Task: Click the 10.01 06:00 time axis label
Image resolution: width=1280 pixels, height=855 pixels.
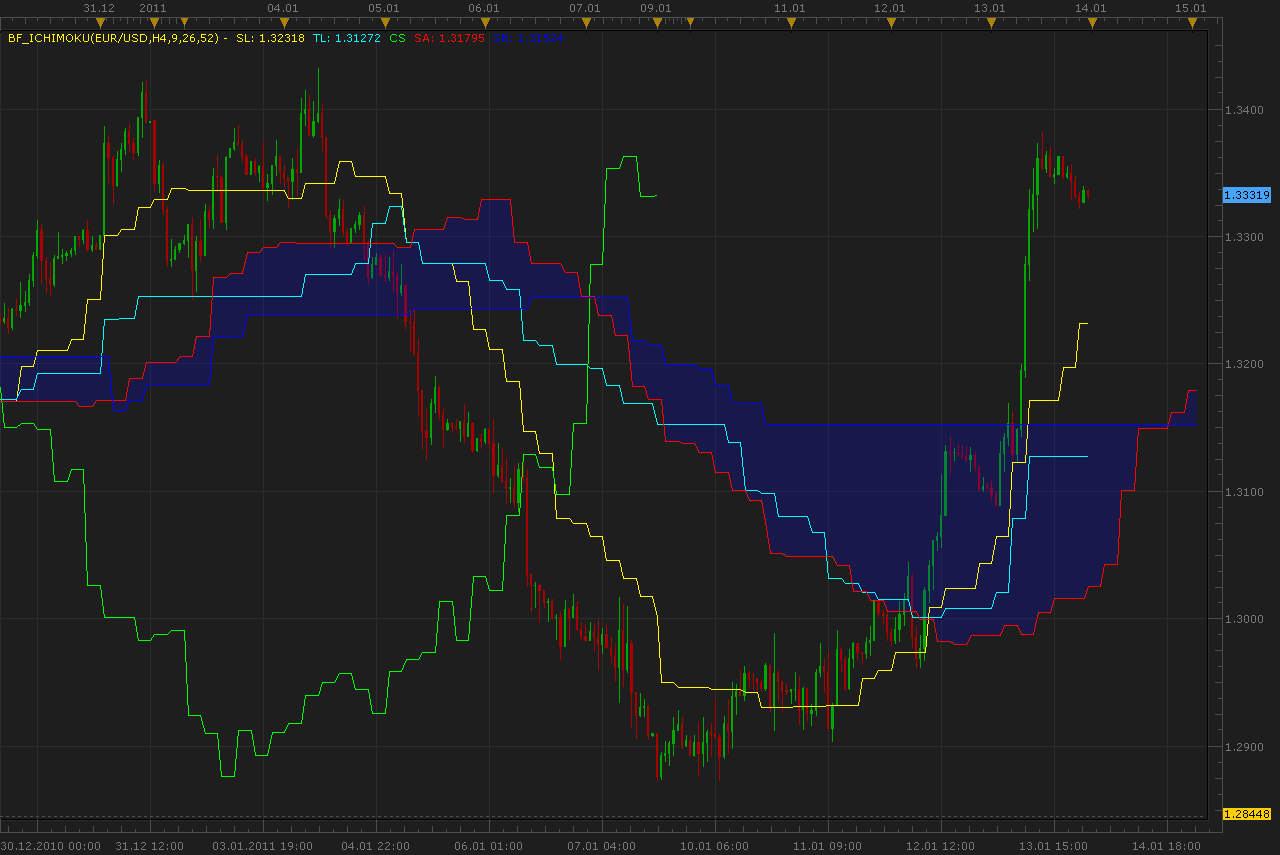Action: (x=714, y=845)
